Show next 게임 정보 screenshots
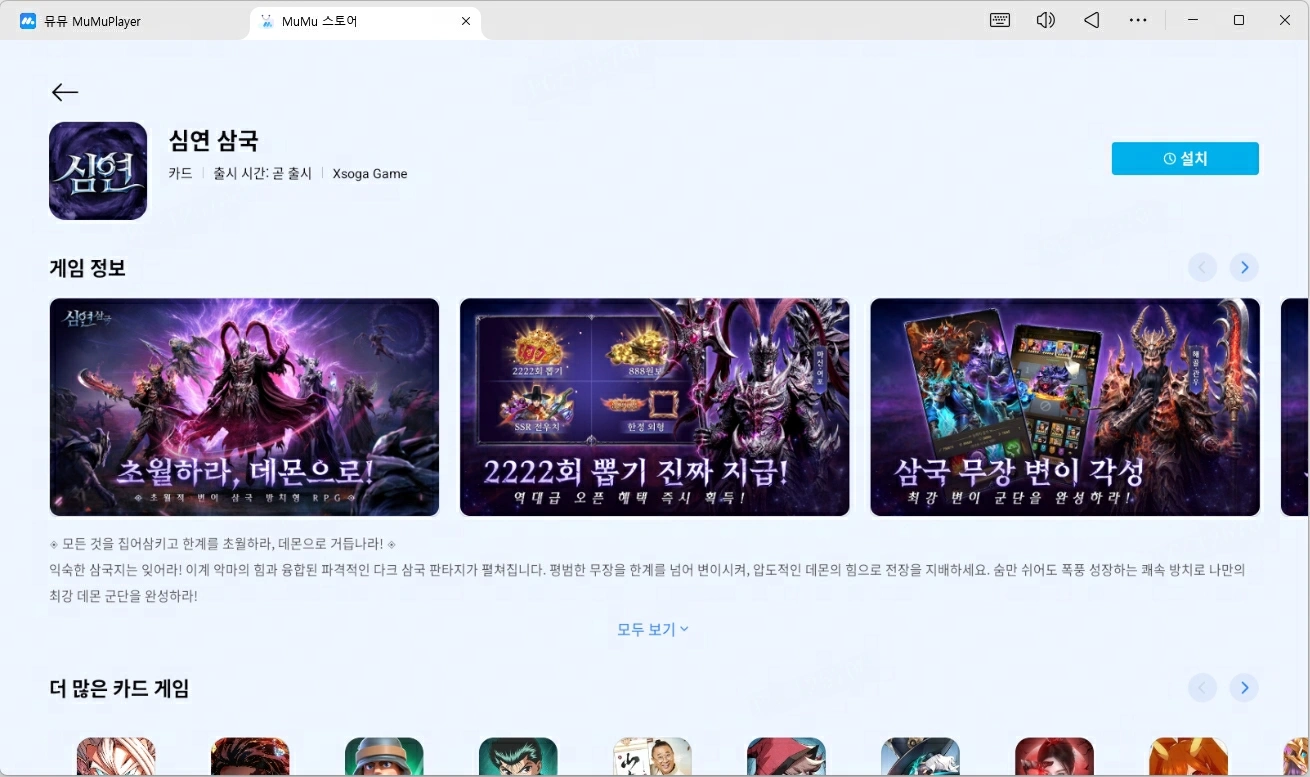1310x777 pixels. pyautogui.click(x=1244, y=267)
